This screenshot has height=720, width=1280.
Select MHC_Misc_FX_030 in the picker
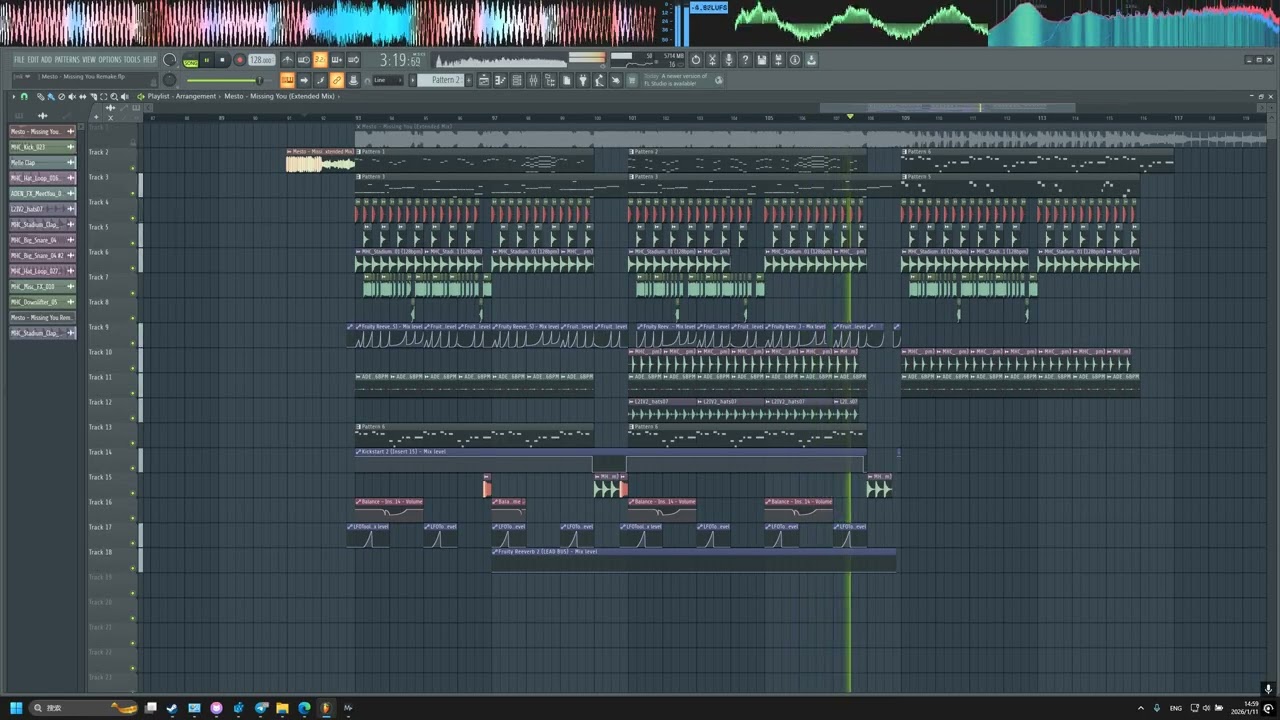tap(43, 286)
